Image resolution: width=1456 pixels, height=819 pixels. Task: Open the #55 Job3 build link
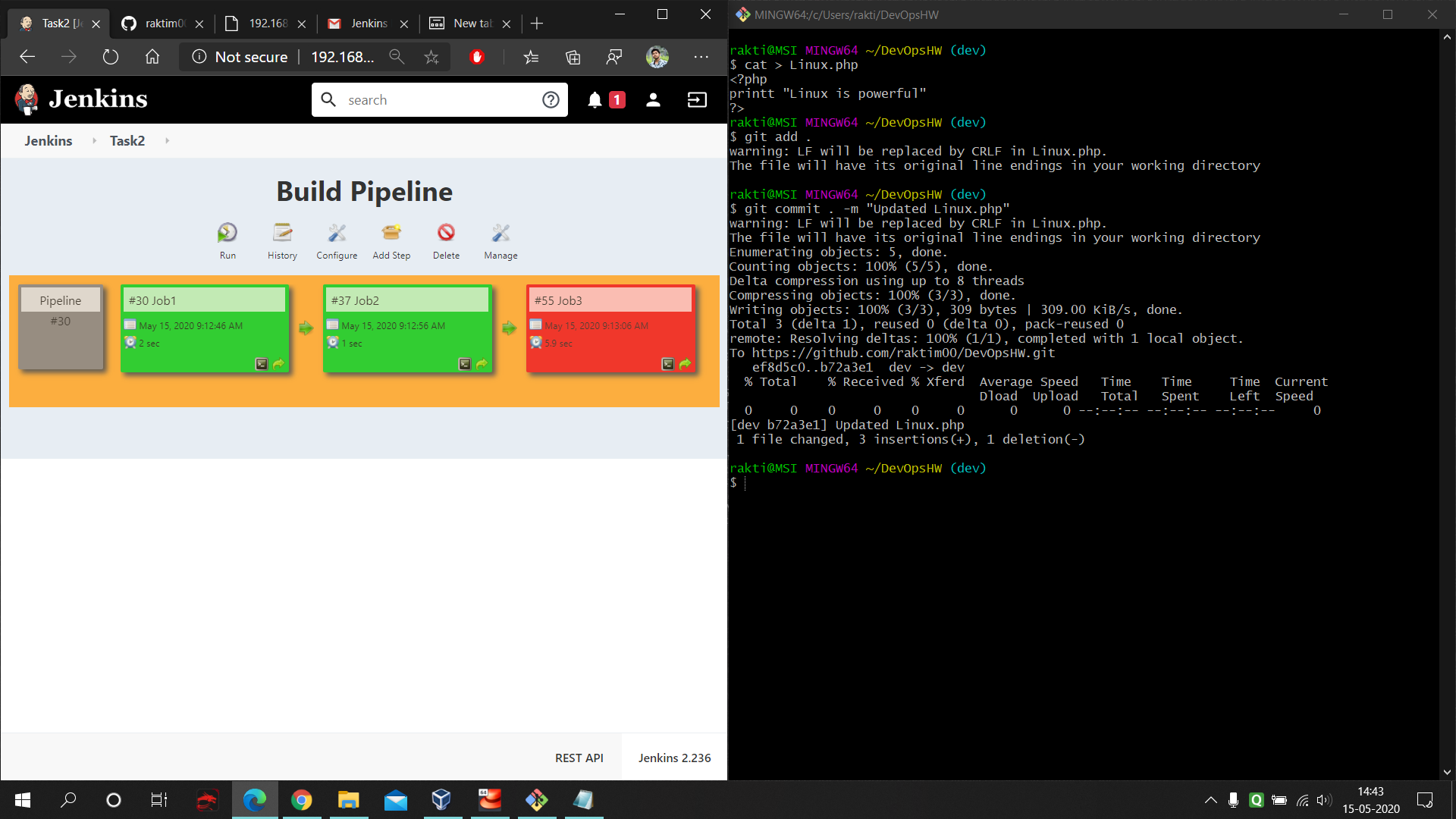coord(558,300)
